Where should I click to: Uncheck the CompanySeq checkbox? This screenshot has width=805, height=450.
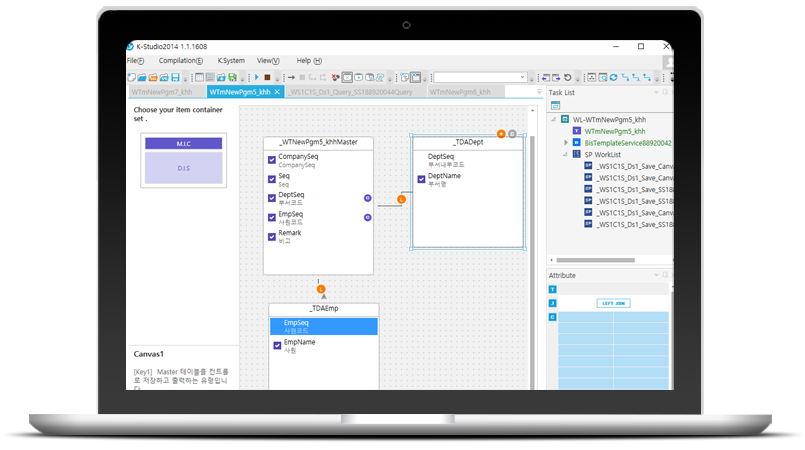point(272,160)
